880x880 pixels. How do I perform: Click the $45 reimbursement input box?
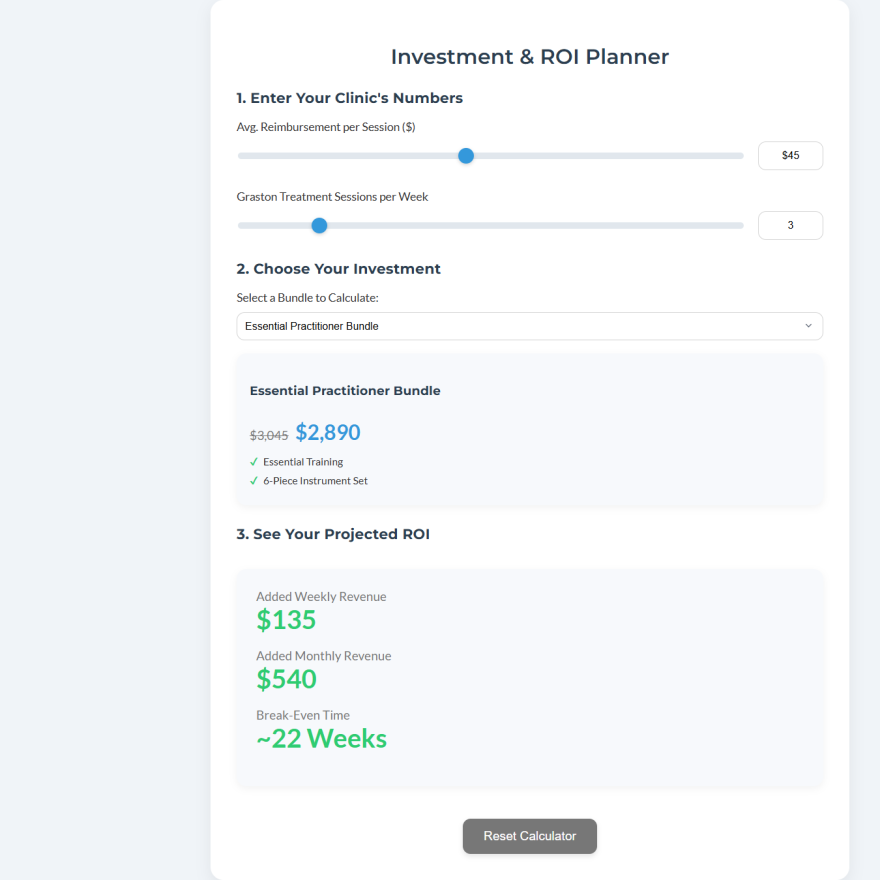(x=790, y=155)
